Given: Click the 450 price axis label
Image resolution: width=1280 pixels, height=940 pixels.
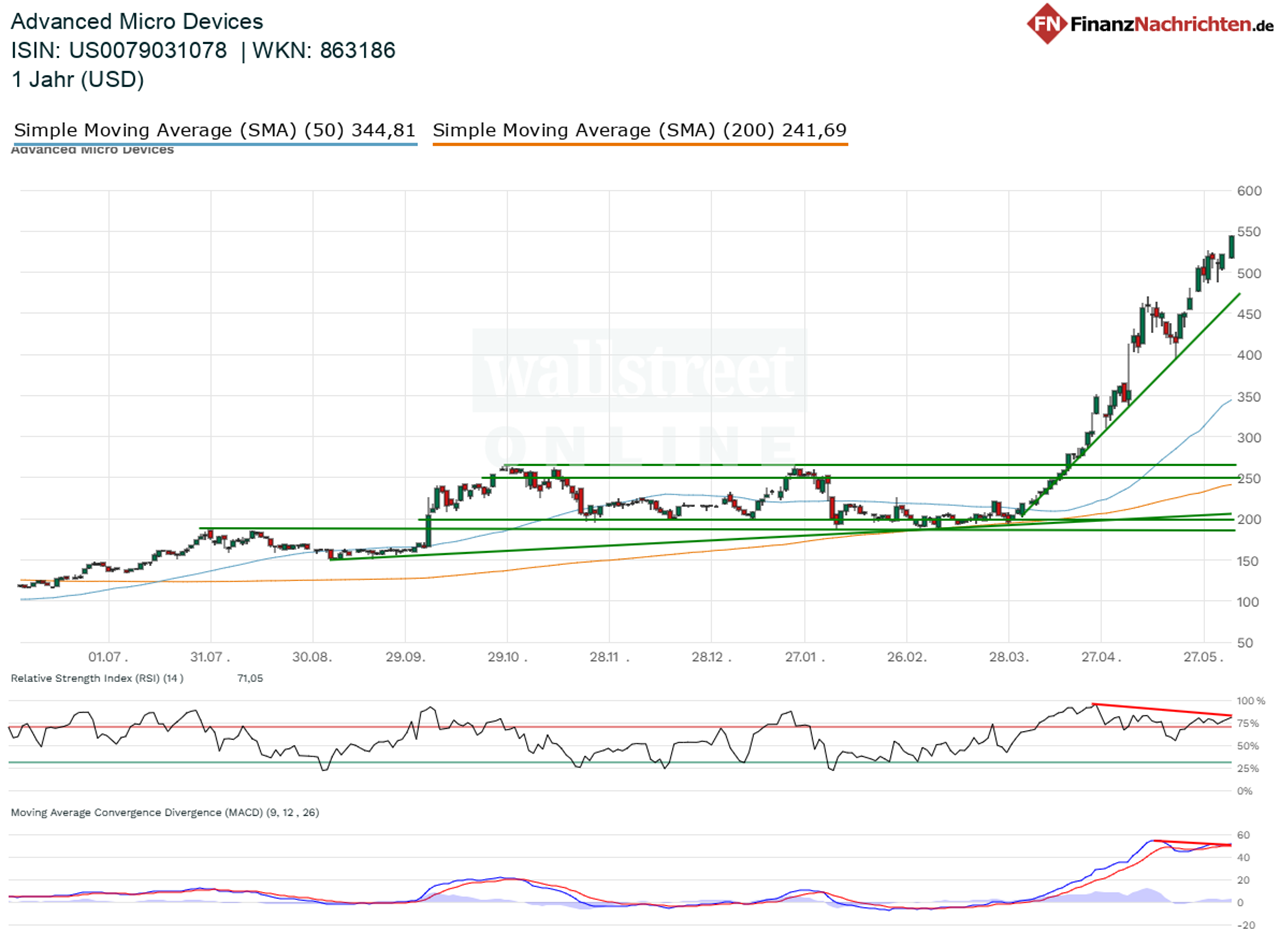Looking at the screenshot, I should click(x=1251, y=314).
